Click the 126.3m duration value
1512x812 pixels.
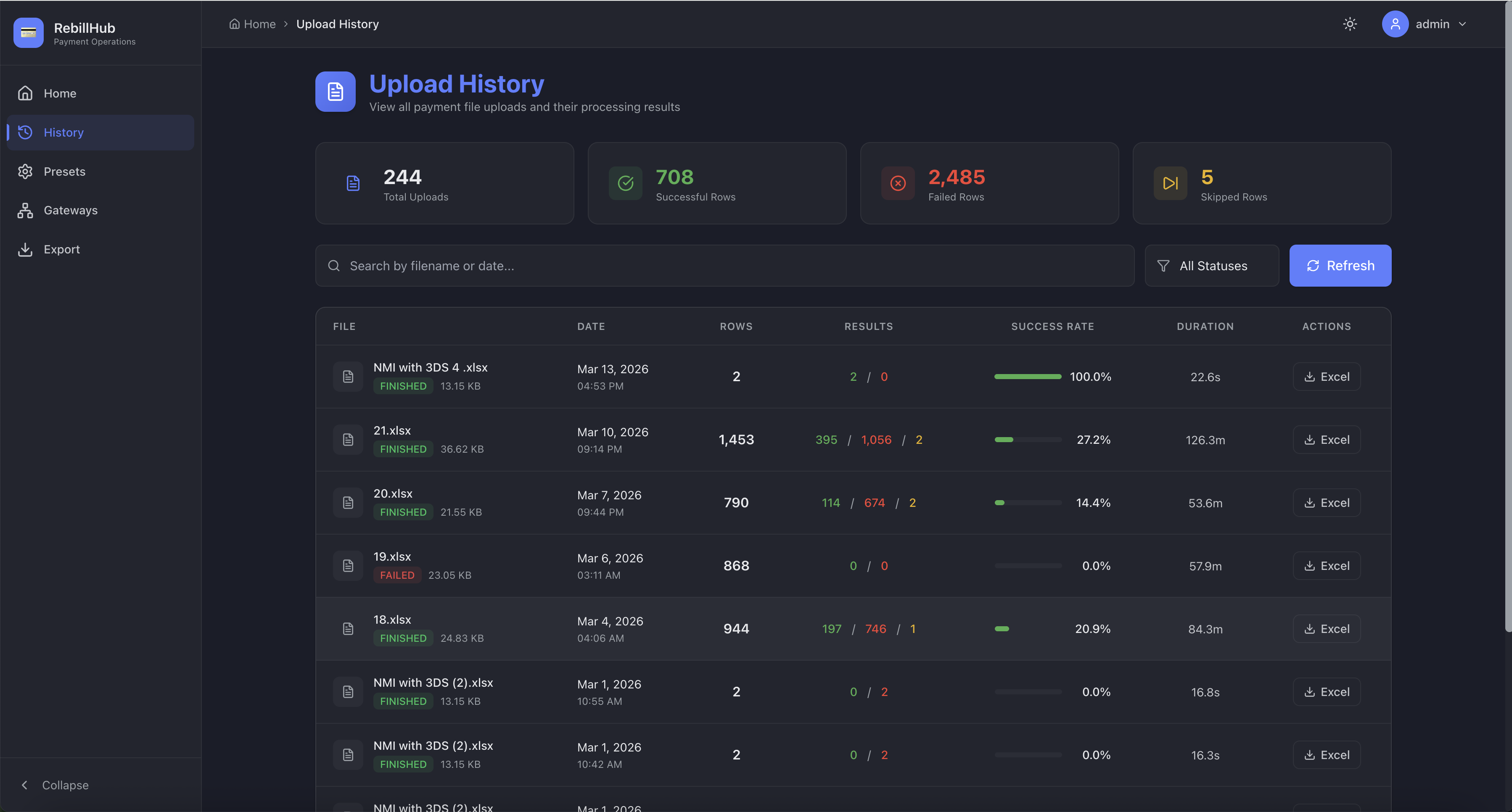[x=1205, y=440]
